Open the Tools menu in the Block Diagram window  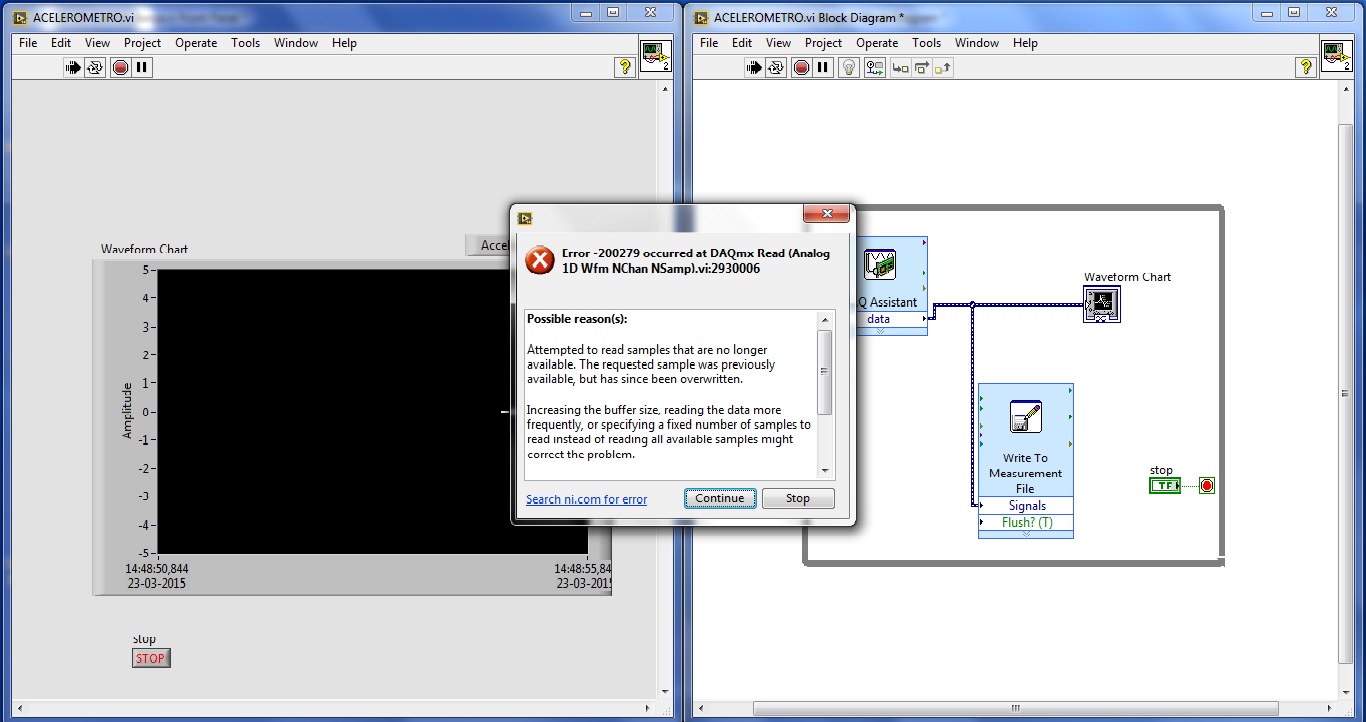click(926, 43)
